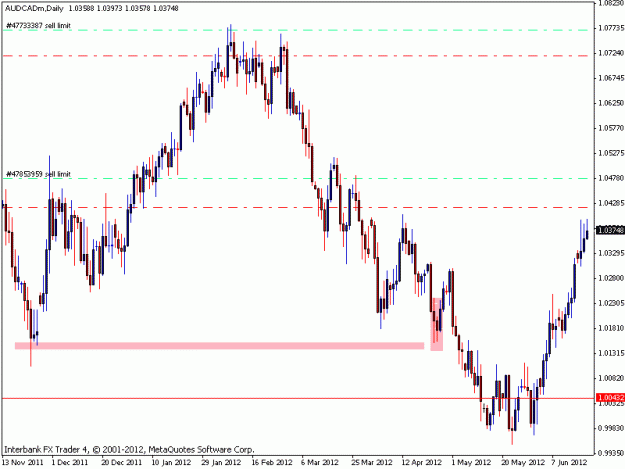This screenshot has height=469, width=625.
Task: Click the 6 Mar 2012 date label
Action: click(x=320, y=463)
